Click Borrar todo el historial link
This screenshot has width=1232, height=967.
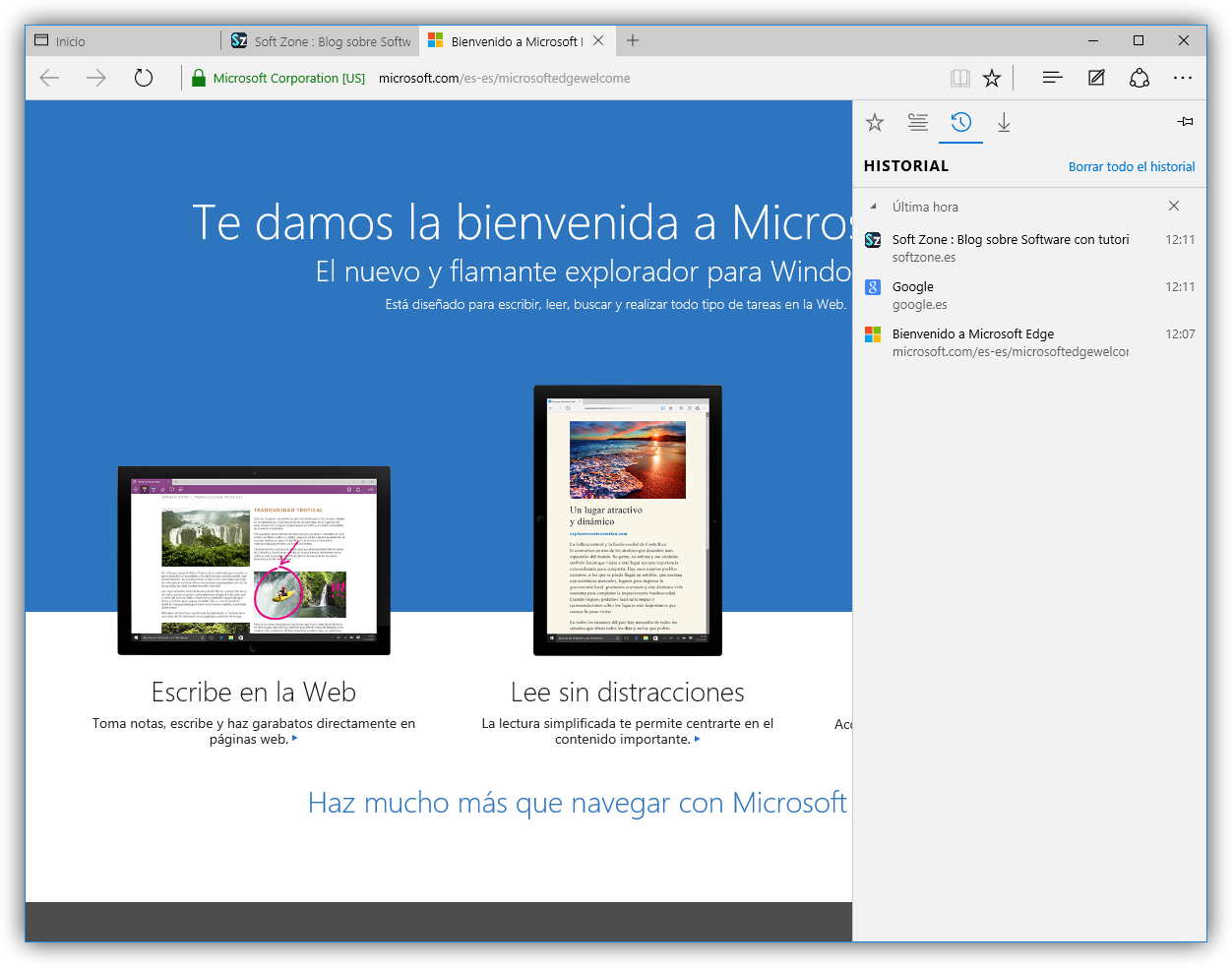pos(1132,167)
